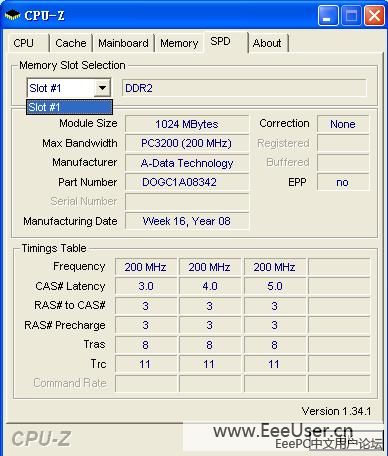
Task: Click the PC3200 (200 MHz) bandwidth value
Action: (x=187, y=143)
